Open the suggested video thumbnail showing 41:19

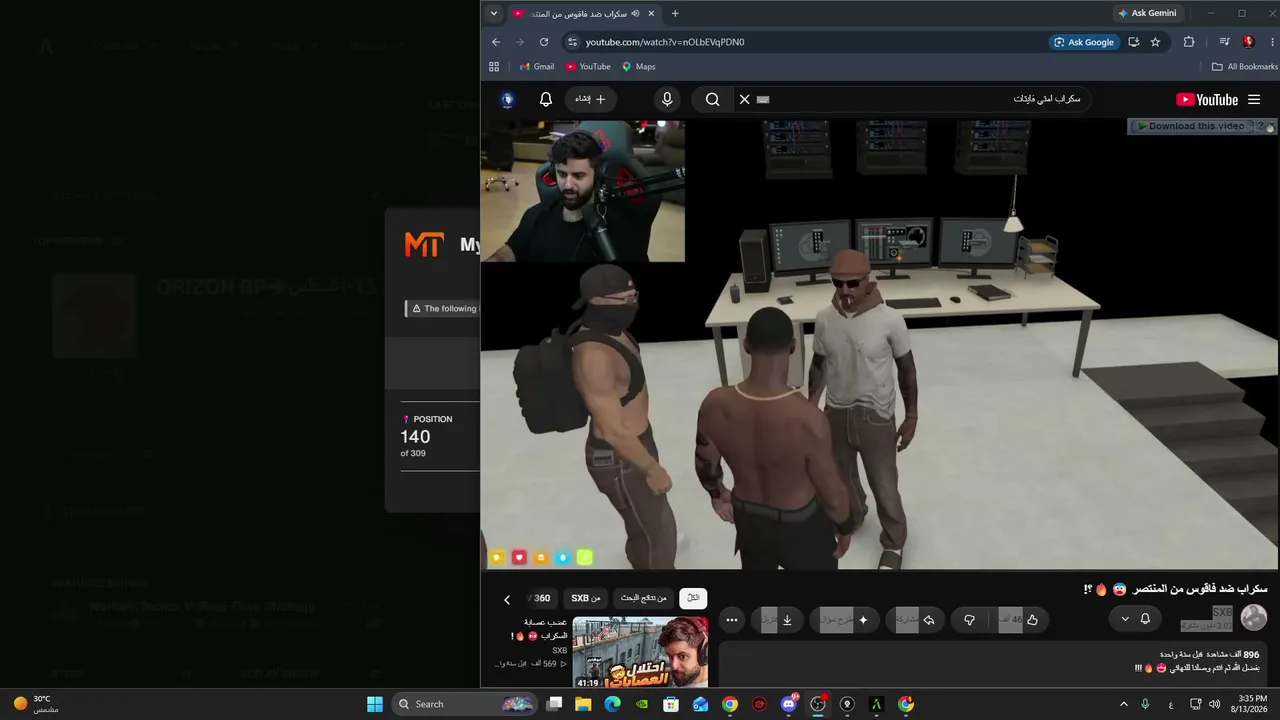pyautogui.click(x=640, y=653)
